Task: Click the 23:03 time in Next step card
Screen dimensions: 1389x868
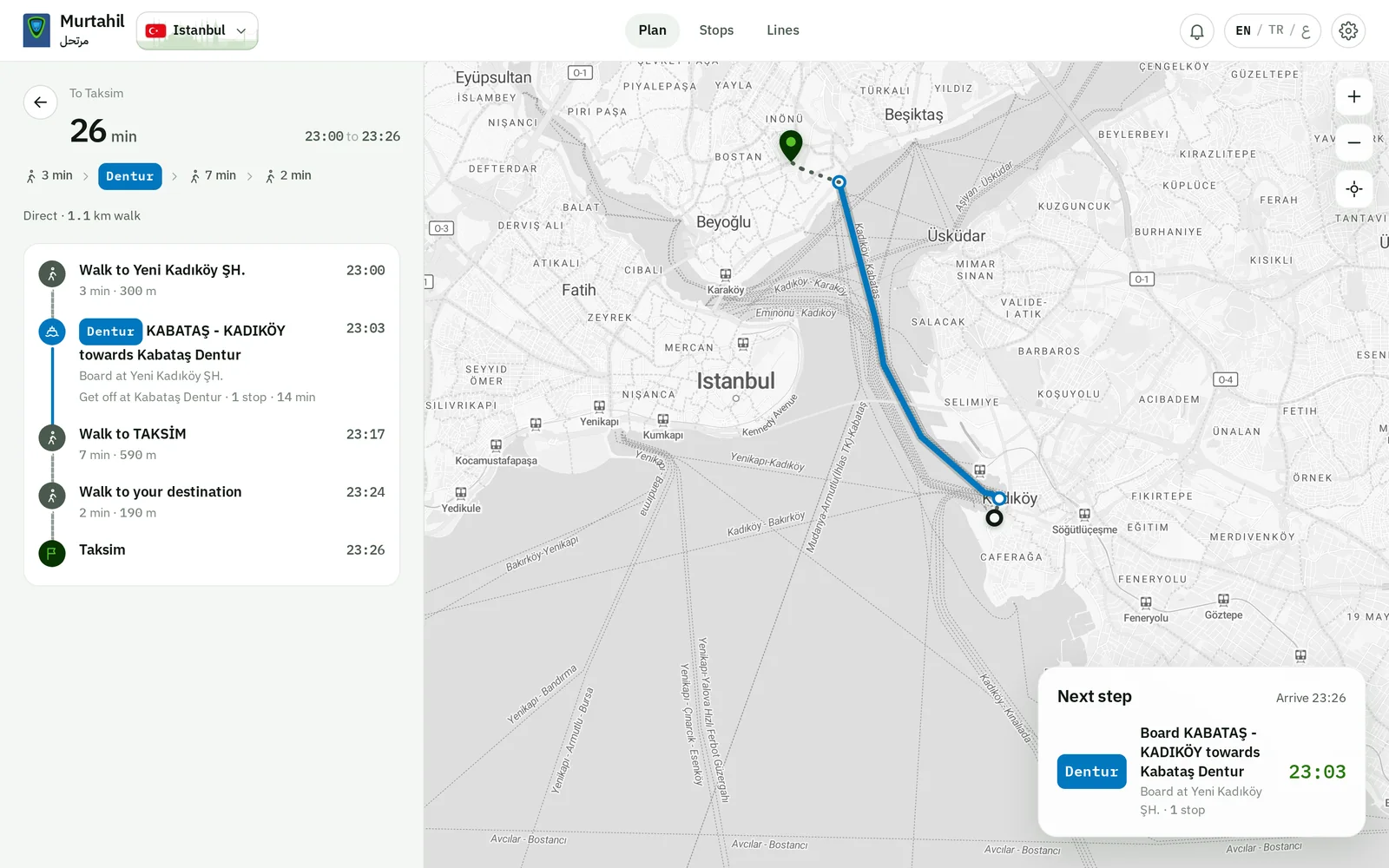Action: 1317,772
